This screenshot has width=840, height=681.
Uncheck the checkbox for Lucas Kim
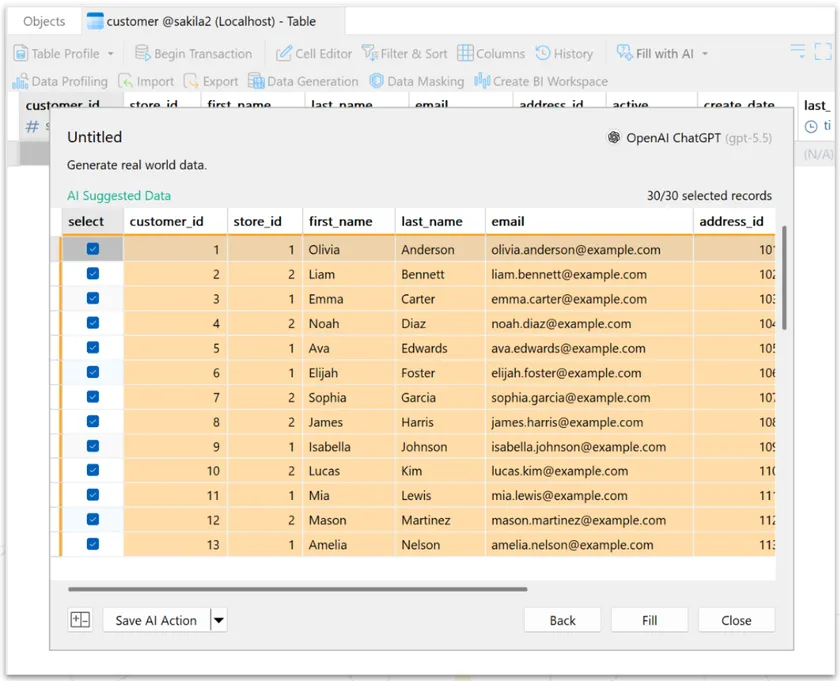(x=93, y=470)
